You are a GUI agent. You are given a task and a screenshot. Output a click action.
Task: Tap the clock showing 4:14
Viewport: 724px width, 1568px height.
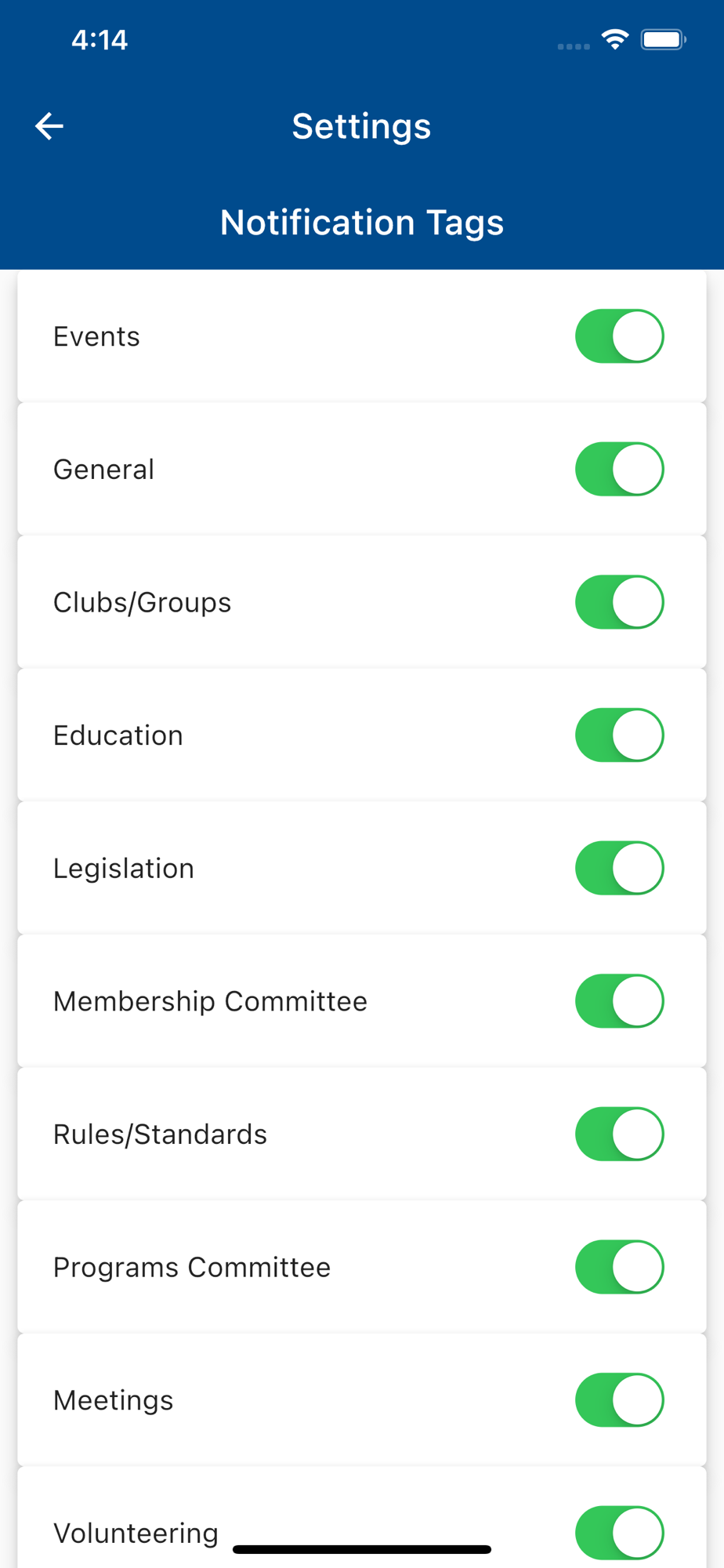click(x=100, y=40)
